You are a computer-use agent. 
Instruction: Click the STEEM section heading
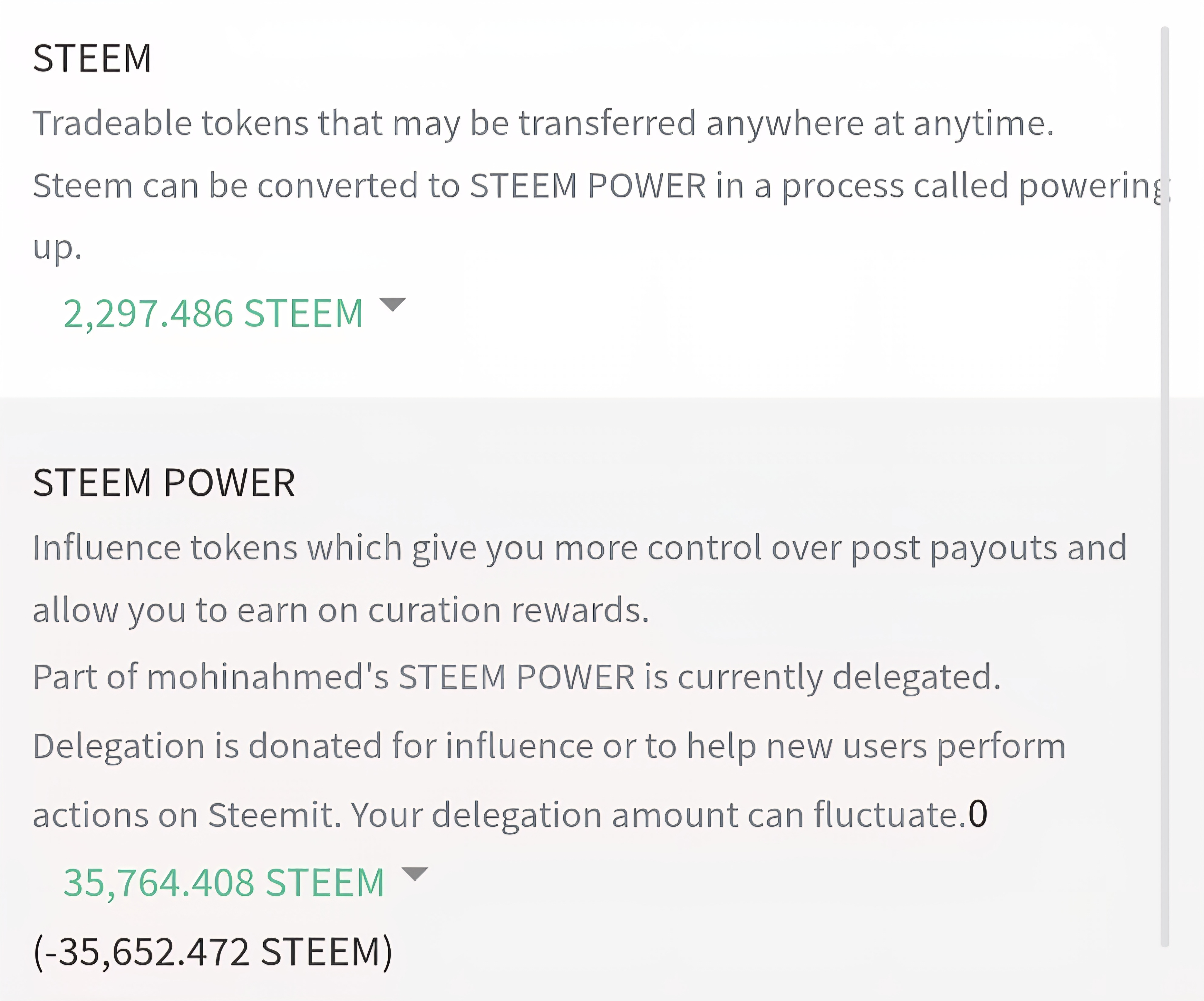click(92, 59)
